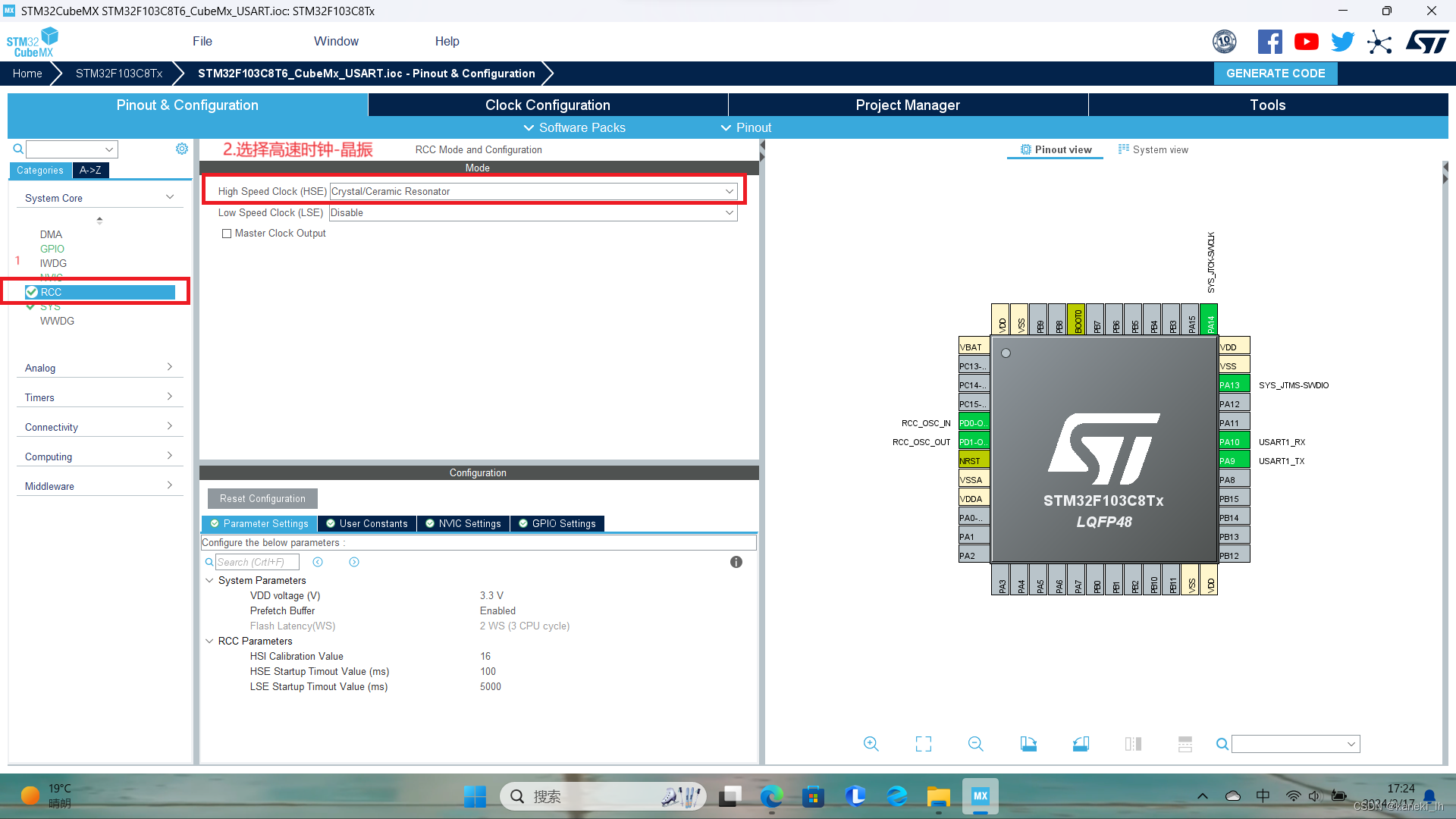Zoom out of the pinout view
Image resolution: width=1456 pixels, height=819 pixels.
[975, 744]
